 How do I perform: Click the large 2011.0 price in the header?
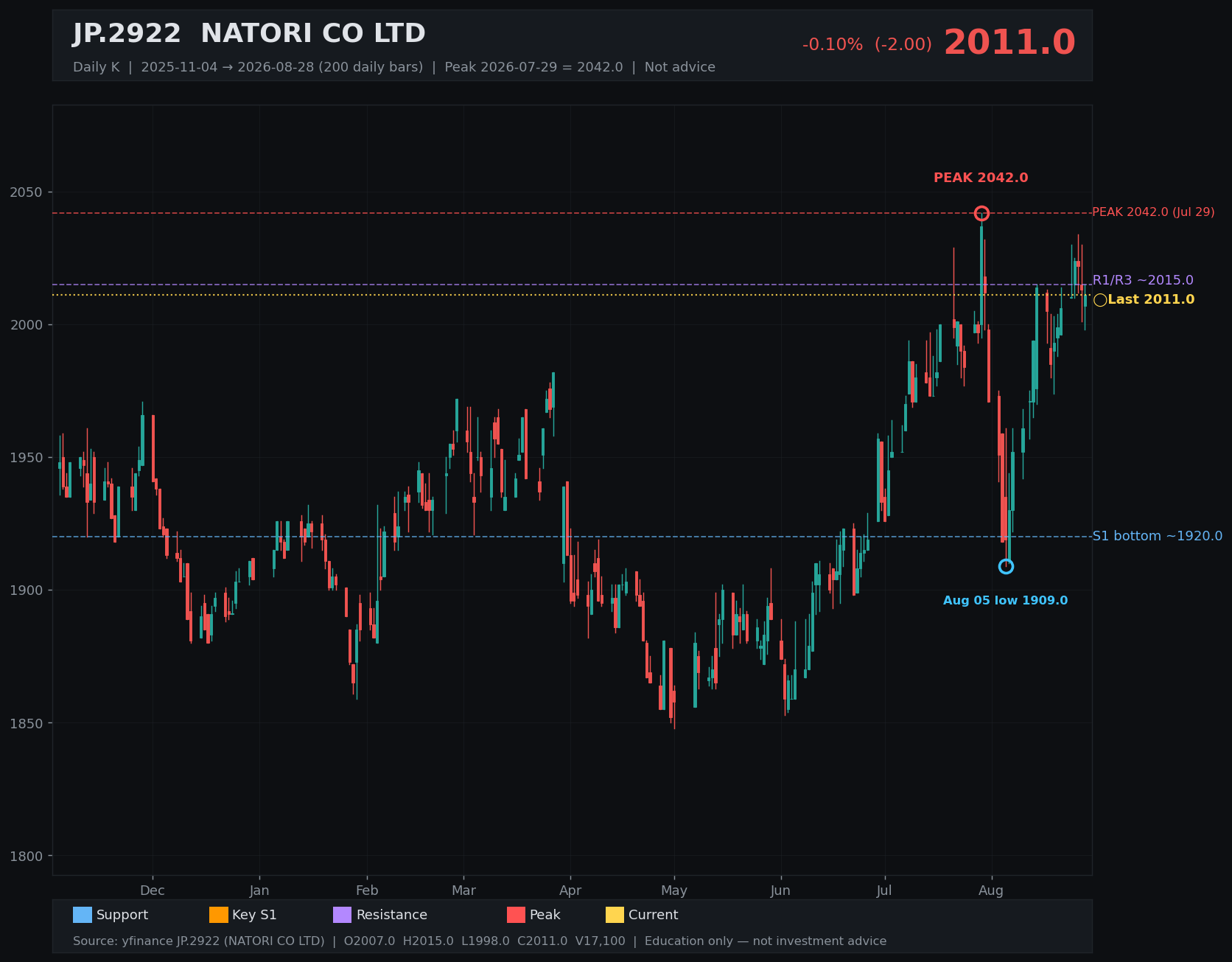[x=1009, y=43]
